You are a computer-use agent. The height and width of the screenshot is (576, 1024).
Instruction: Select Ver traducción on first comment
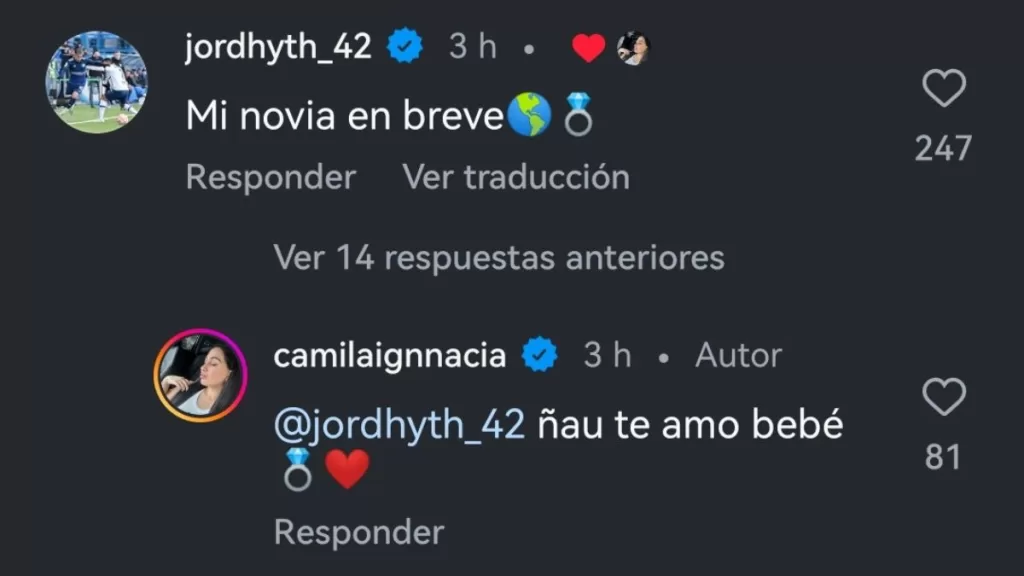[x=516, y=177]
